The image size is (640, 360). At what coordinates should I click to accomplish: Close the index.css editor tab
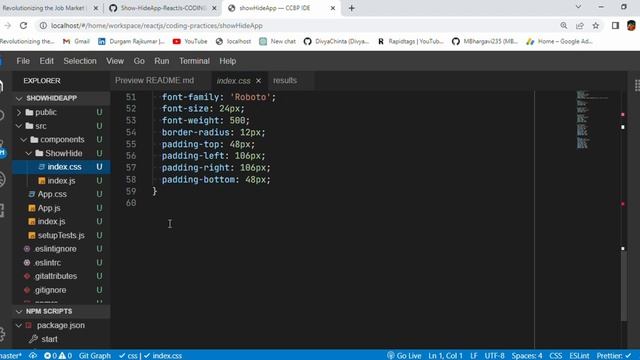click(258, 81)
